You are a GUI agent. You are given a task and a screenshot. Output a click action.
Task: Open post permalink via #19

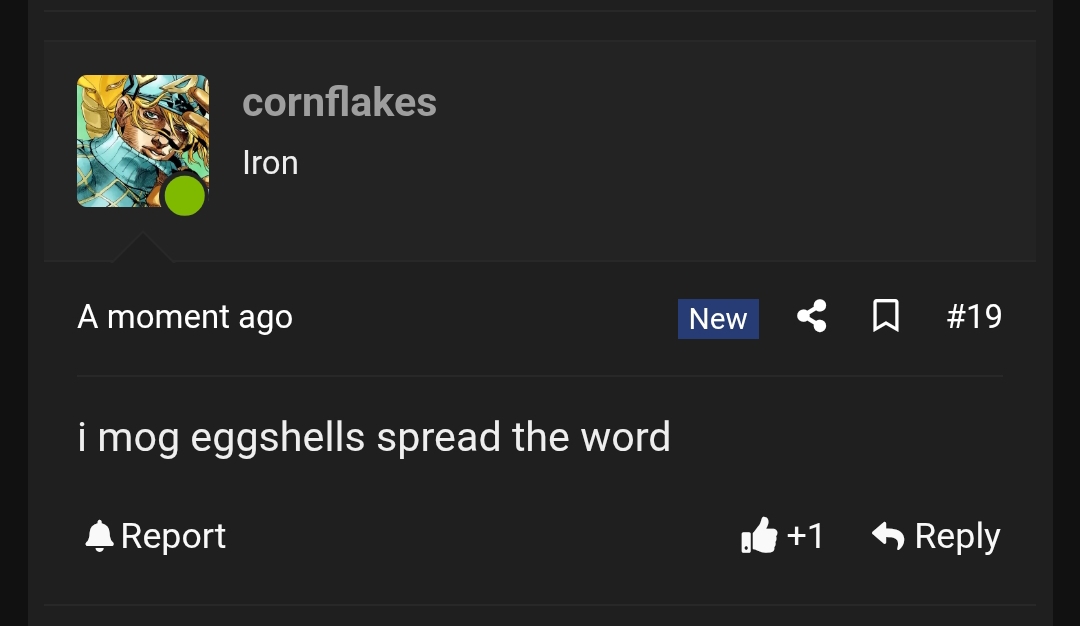[973, 316]
